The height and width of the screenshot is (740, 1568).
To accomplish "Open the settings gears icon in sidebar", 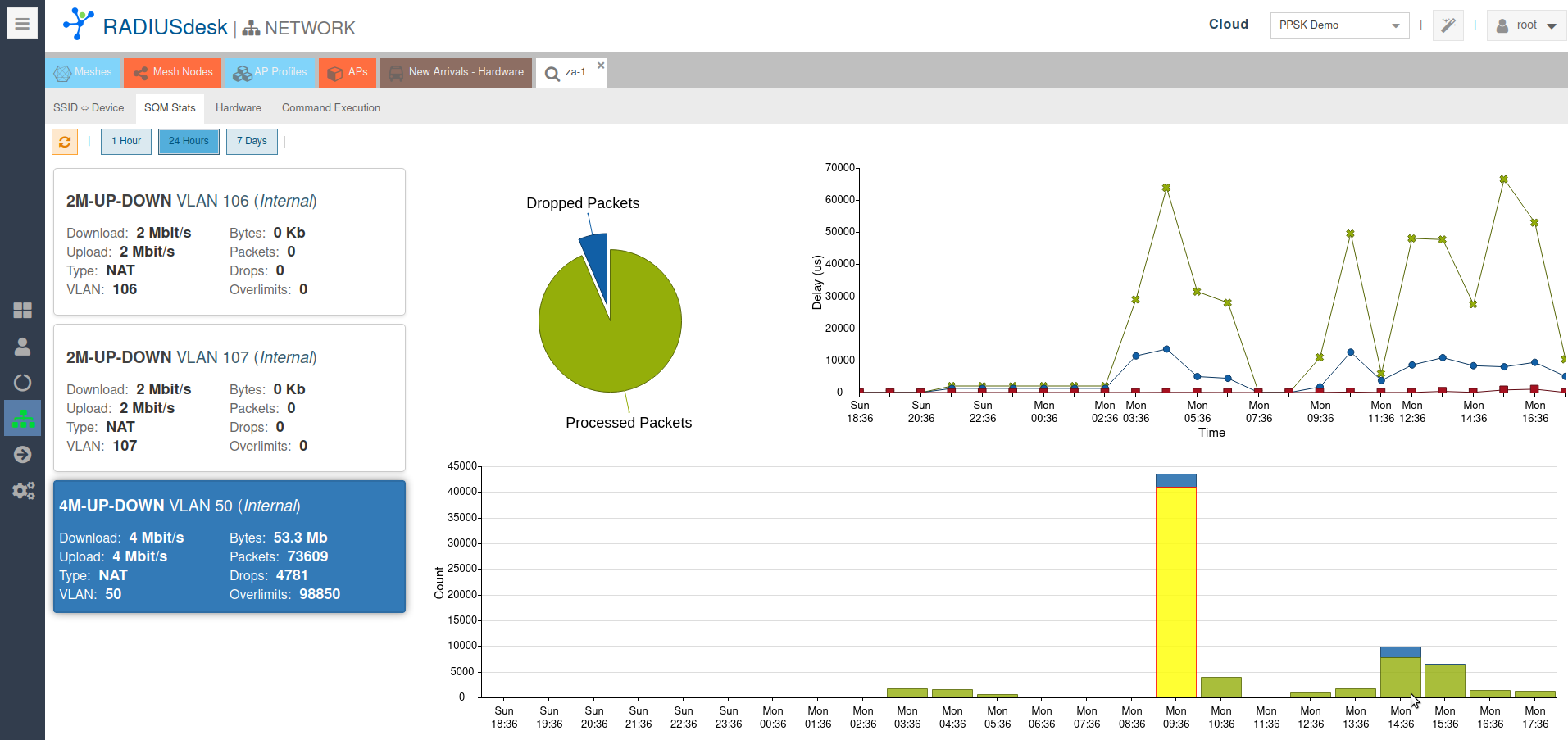I will [x=23, y=491].
